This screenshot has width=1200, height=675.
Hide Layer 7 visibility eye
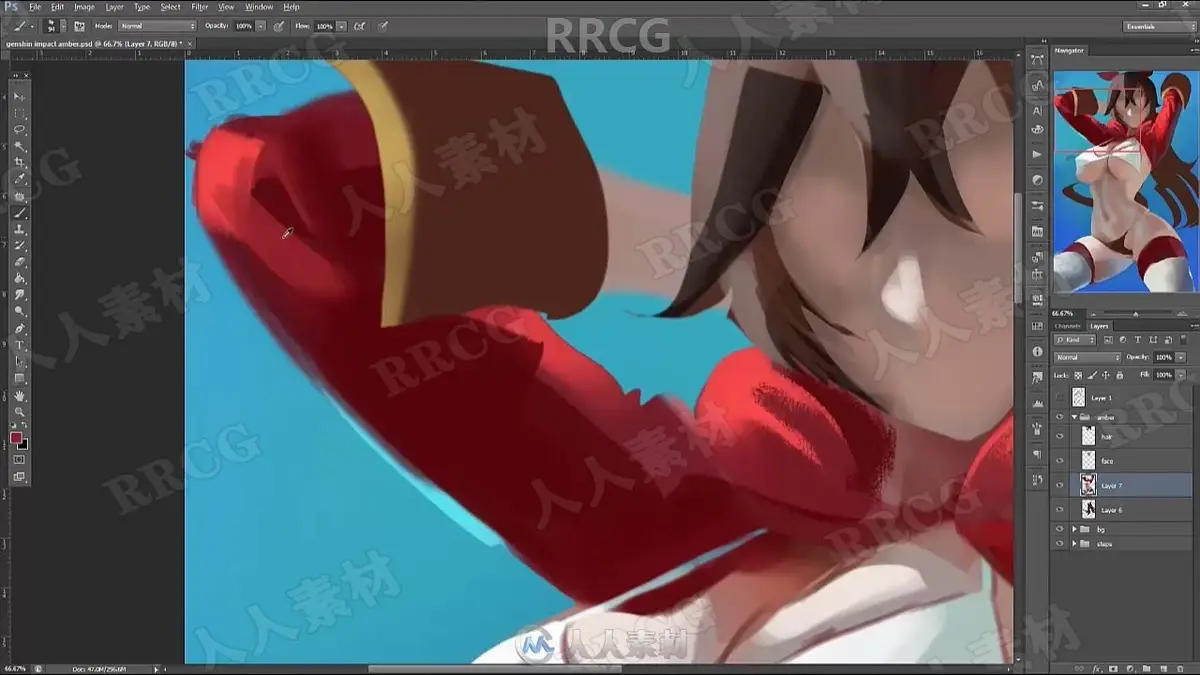pyautogui.click(x=1060, y=485)
